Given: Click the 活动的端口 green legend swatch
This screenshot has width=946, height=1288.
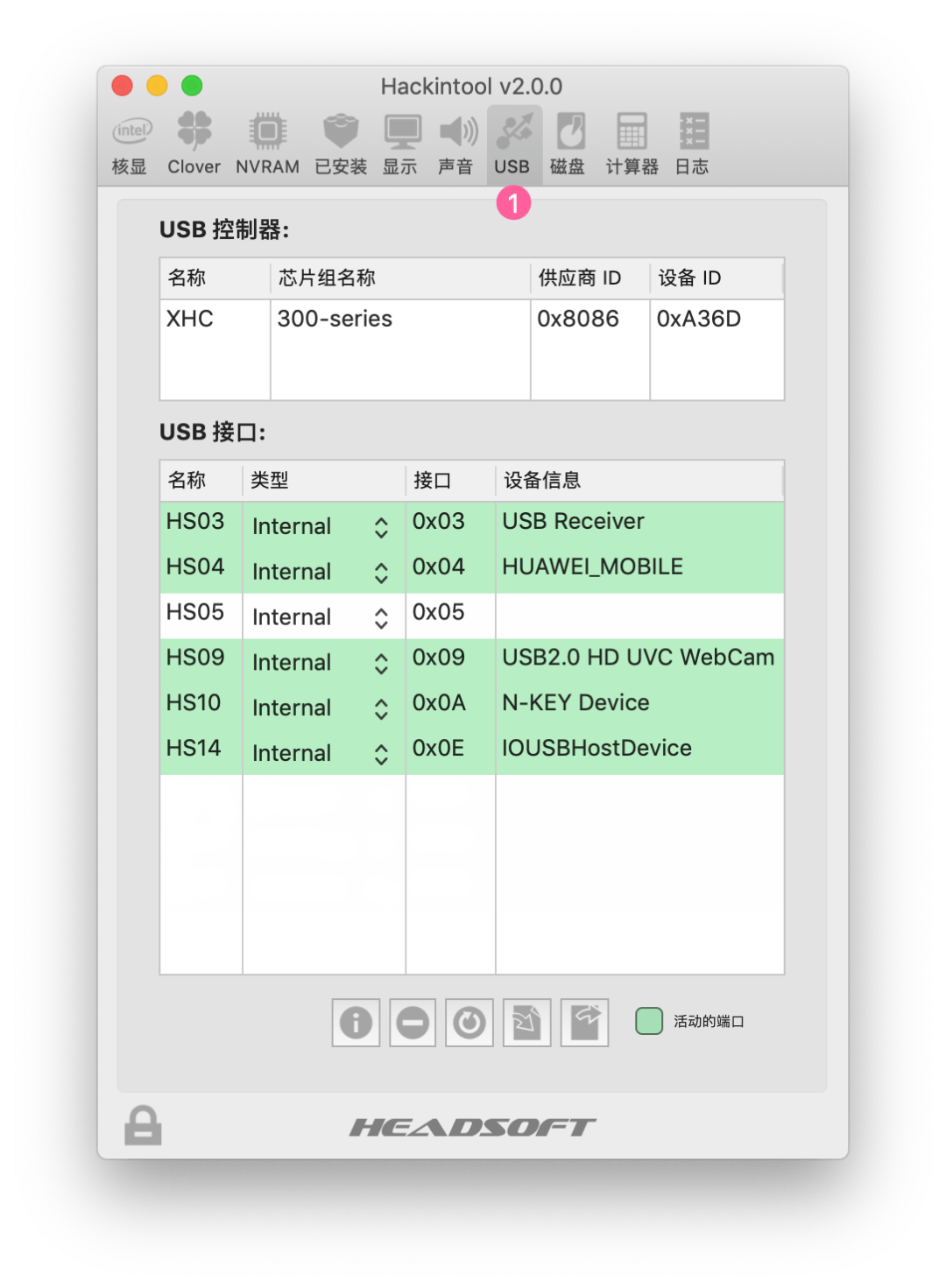Looking at the screenshot, I should (648, 1020).
